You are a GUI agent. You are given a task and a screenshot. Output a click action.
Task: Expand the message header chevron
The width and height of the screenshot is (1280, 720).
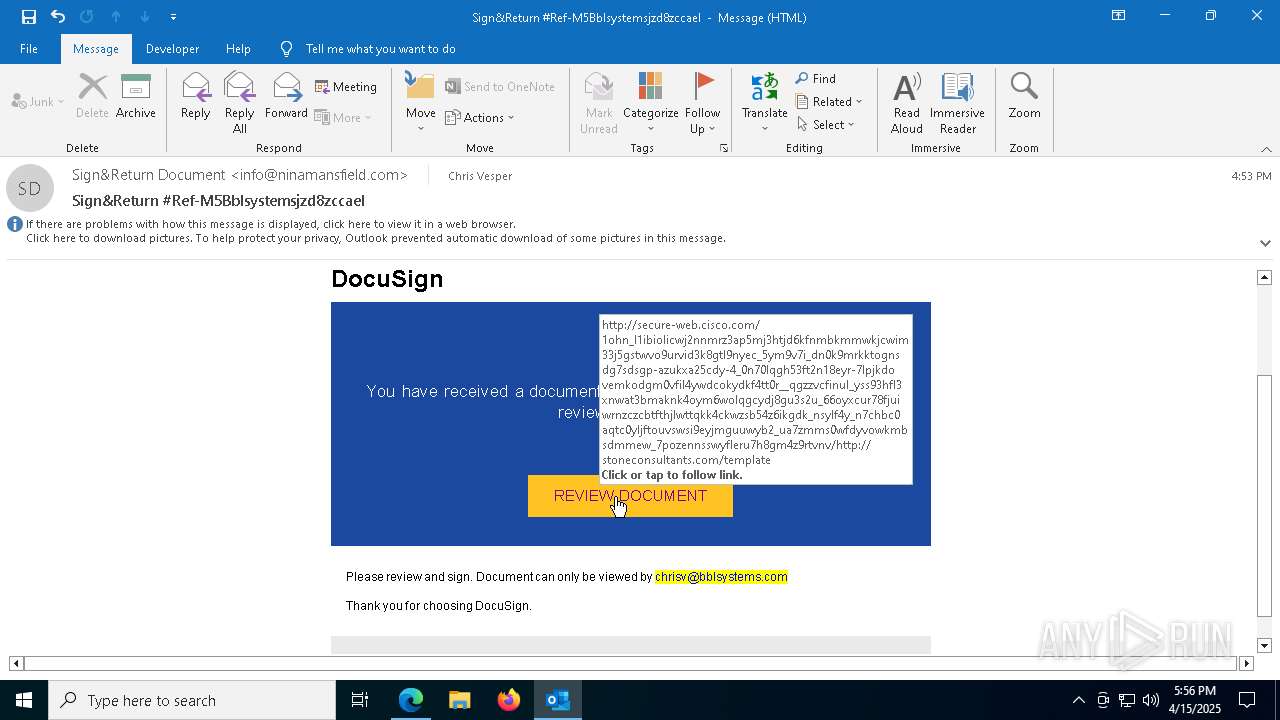[x=1265, y=243]
